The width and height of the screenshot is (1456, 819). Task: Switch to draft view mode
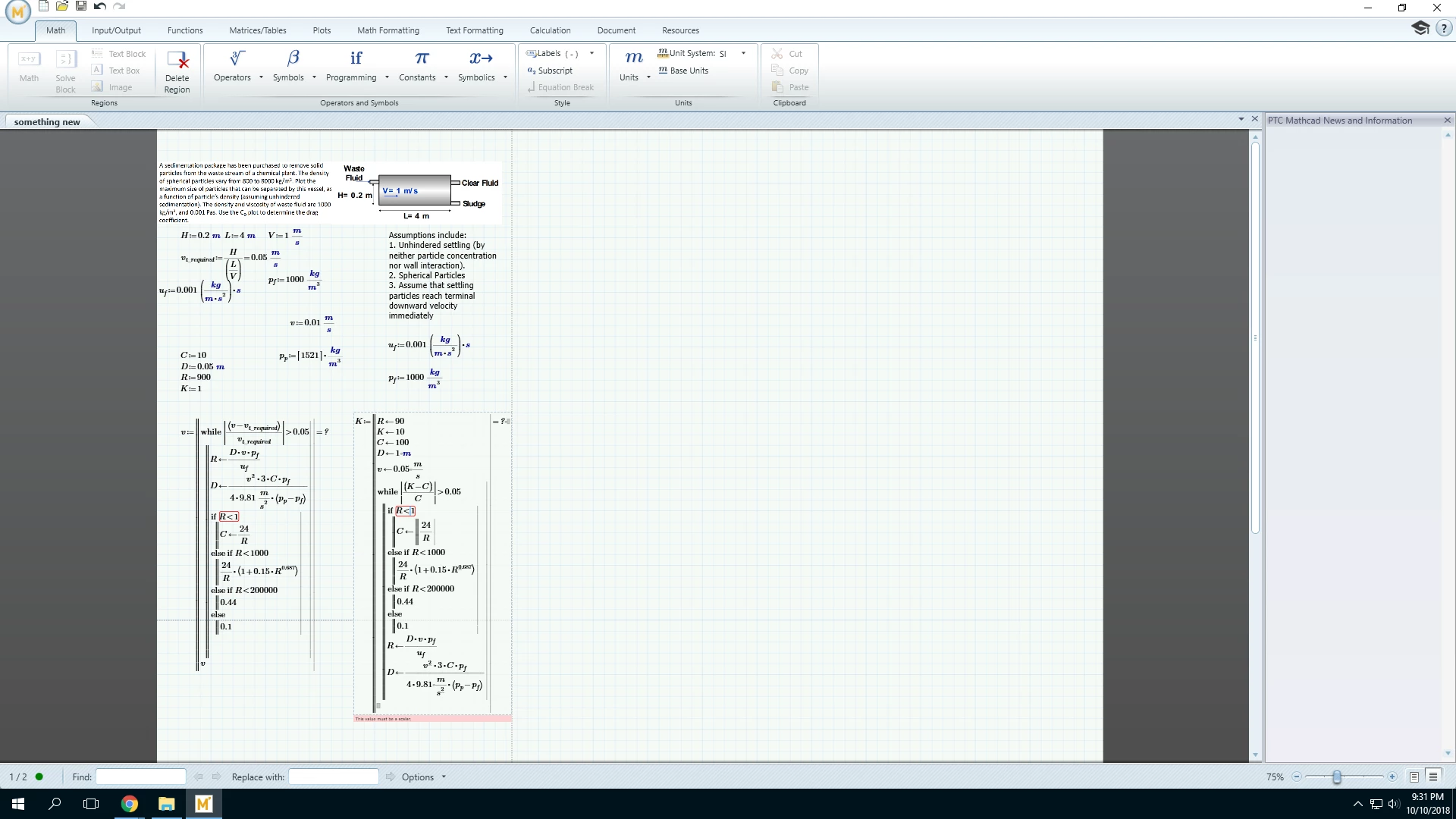(1432, 777)
